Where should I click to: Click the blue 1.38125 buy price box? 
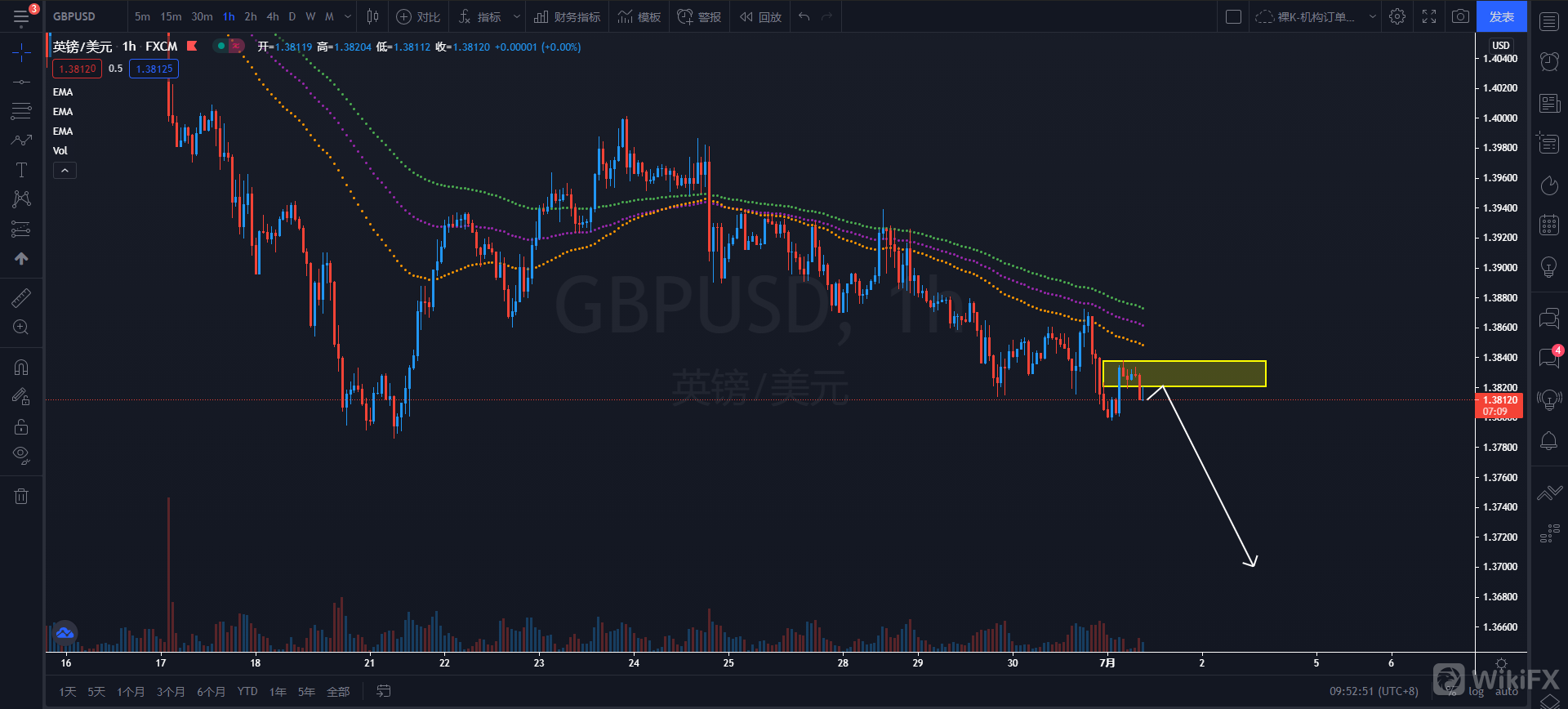tap(154, 69)
